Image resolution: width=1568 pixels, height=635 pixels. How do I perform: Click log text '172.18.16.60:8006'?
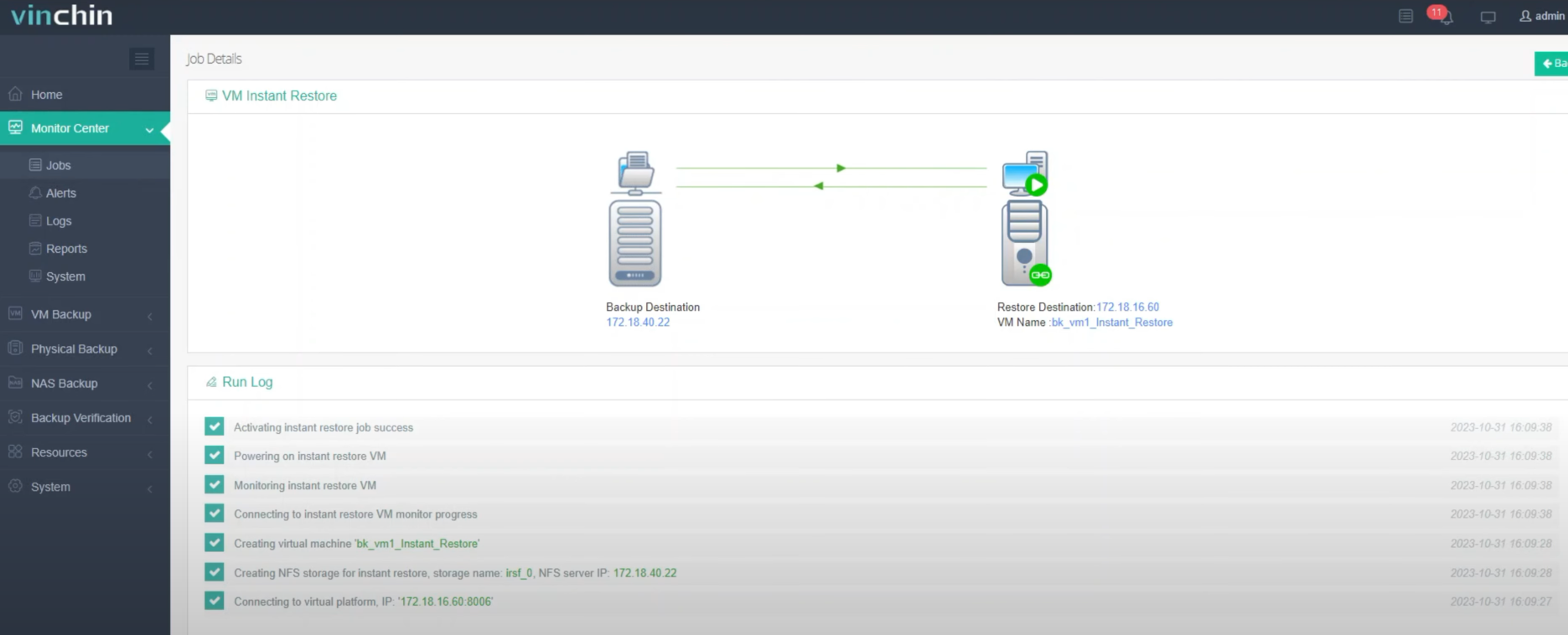tap(446, 601)
